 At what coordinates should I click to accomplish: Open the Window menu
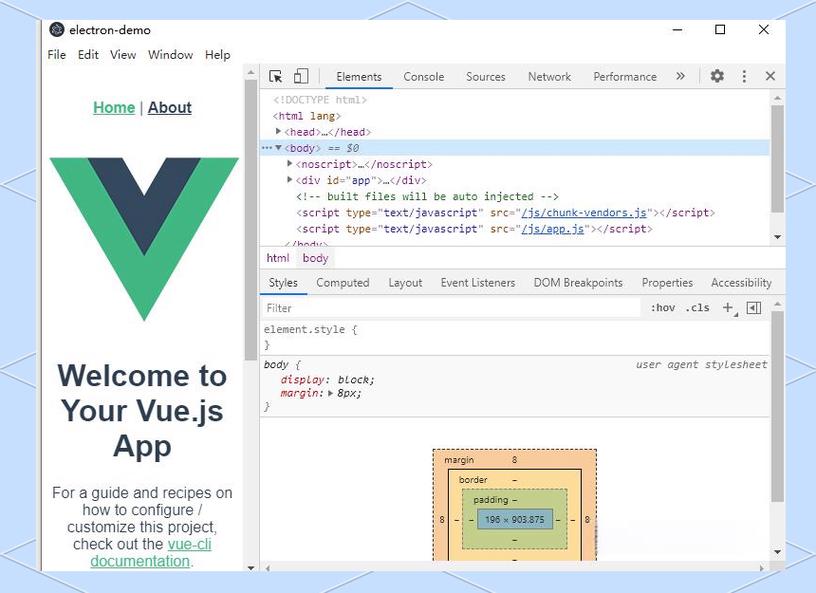tap(170, 55)
